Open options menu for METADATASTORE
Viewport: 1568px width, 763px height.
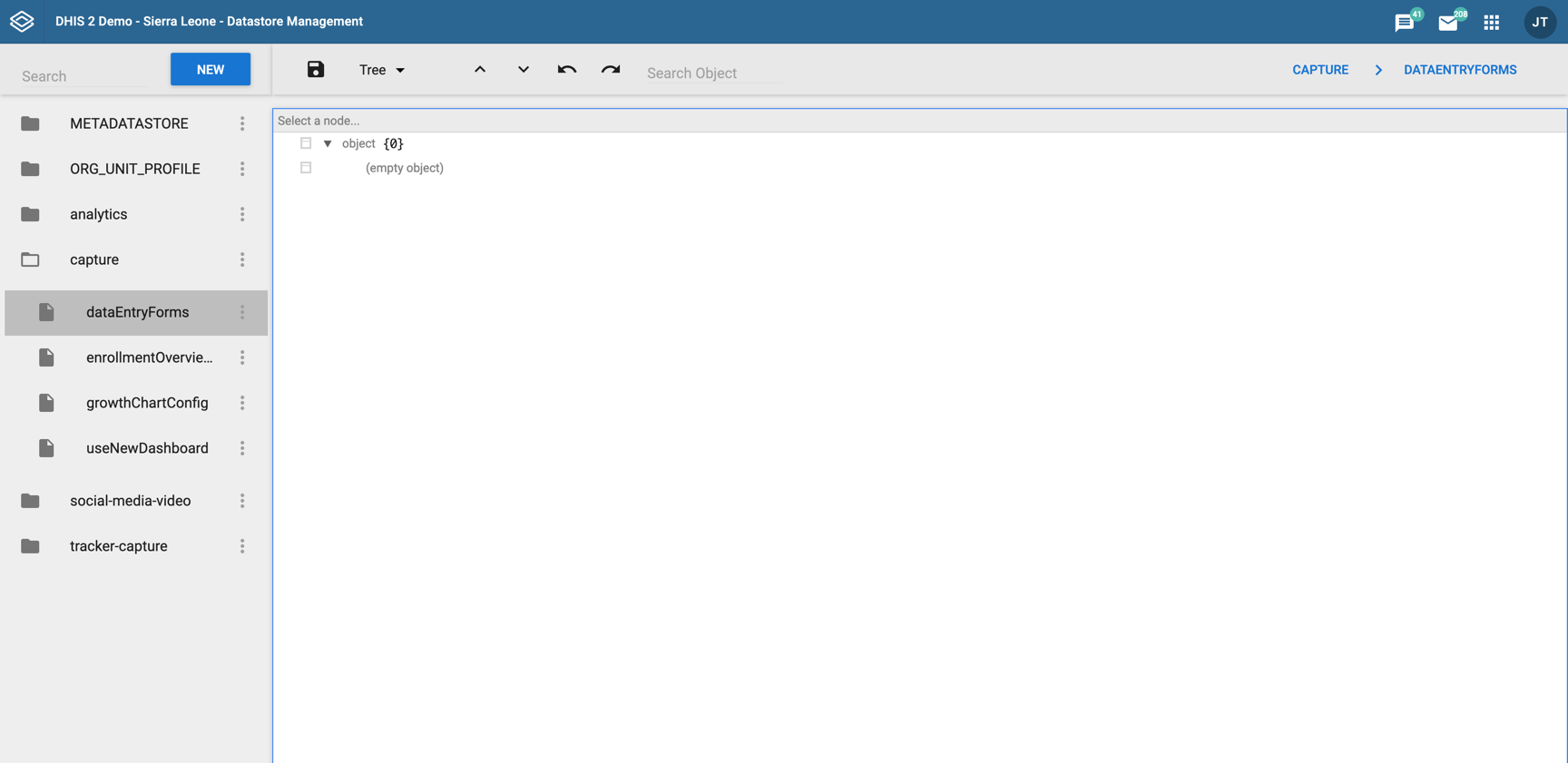[242, 123]
